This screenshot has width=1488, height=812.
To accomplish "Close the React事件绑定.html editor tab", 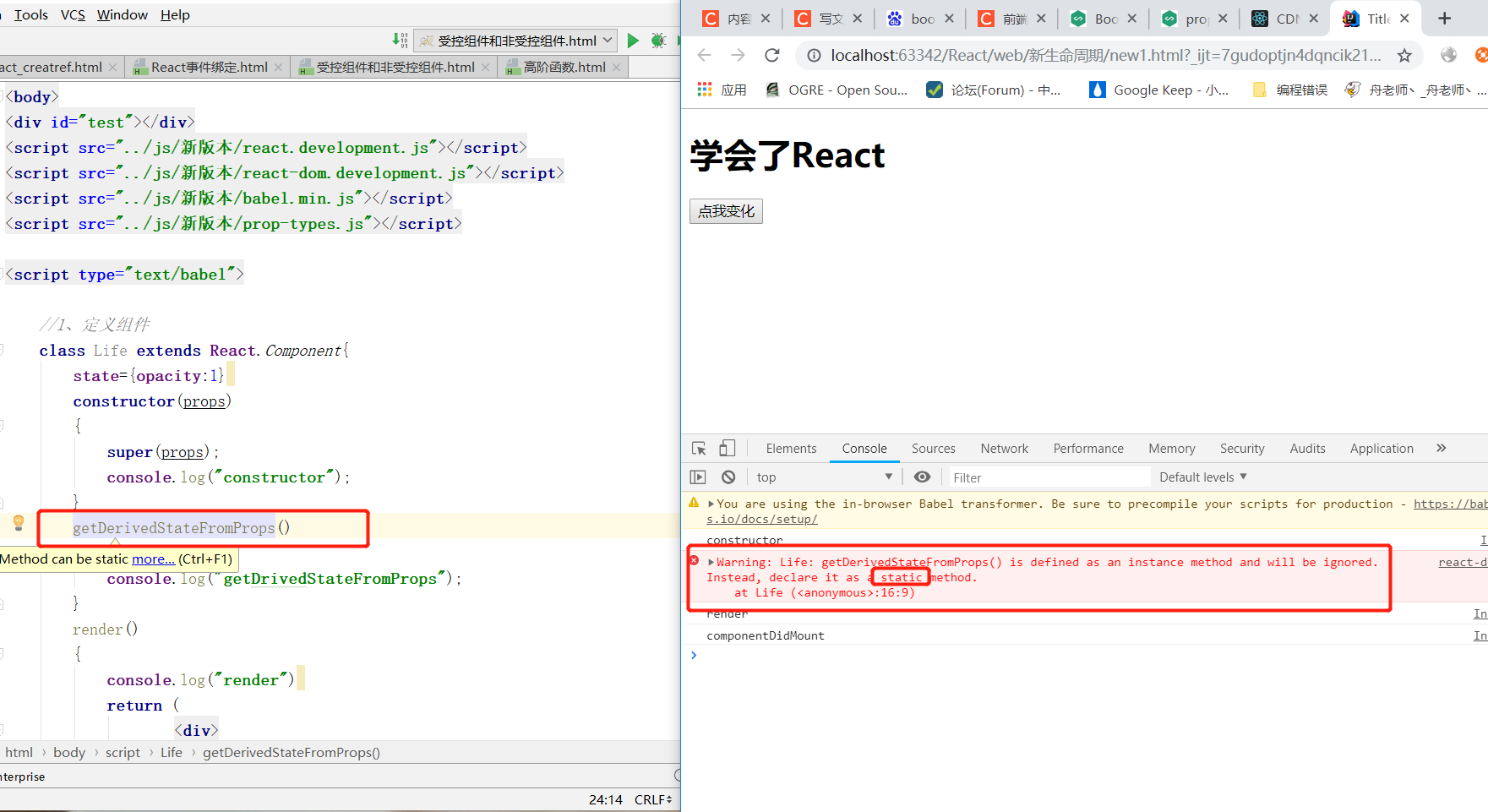I will point(279,68).
